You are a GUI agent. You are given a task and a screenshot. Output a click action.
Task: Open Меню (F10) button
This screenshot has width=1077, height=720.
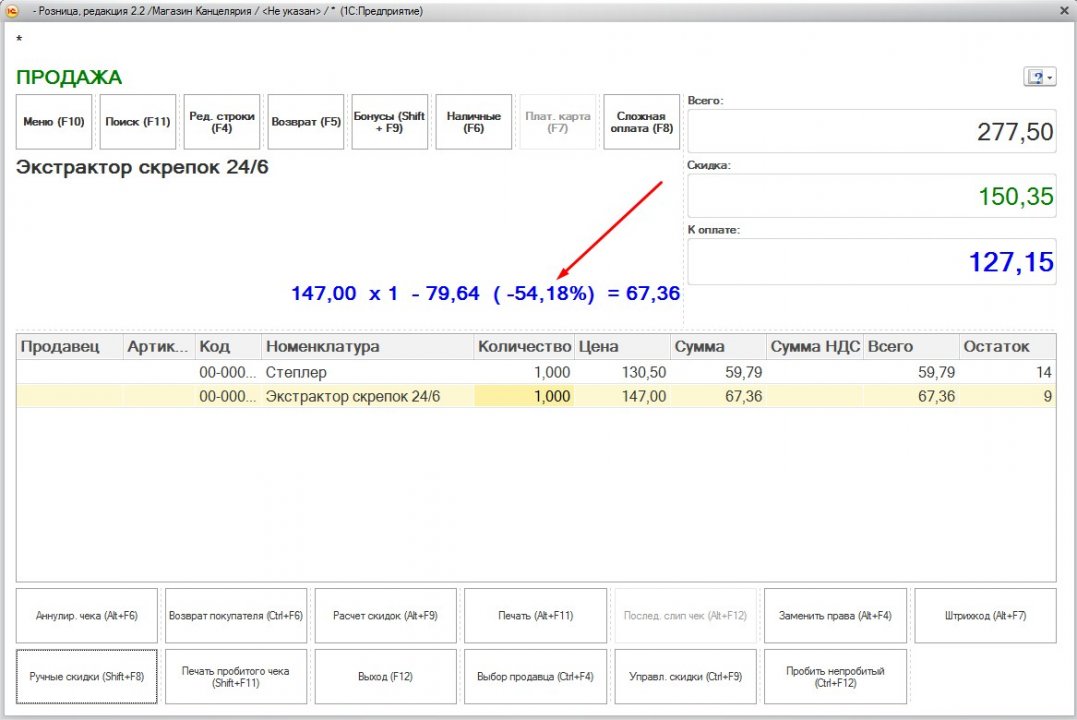54,122
